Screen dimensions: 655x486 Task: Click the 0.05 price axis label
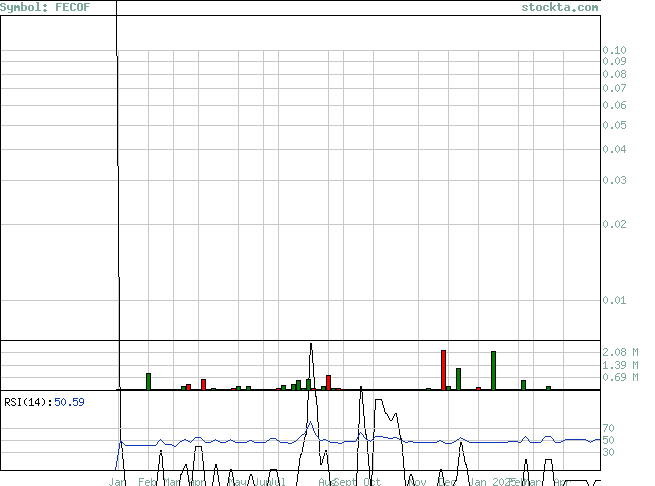tap(614, 125)
